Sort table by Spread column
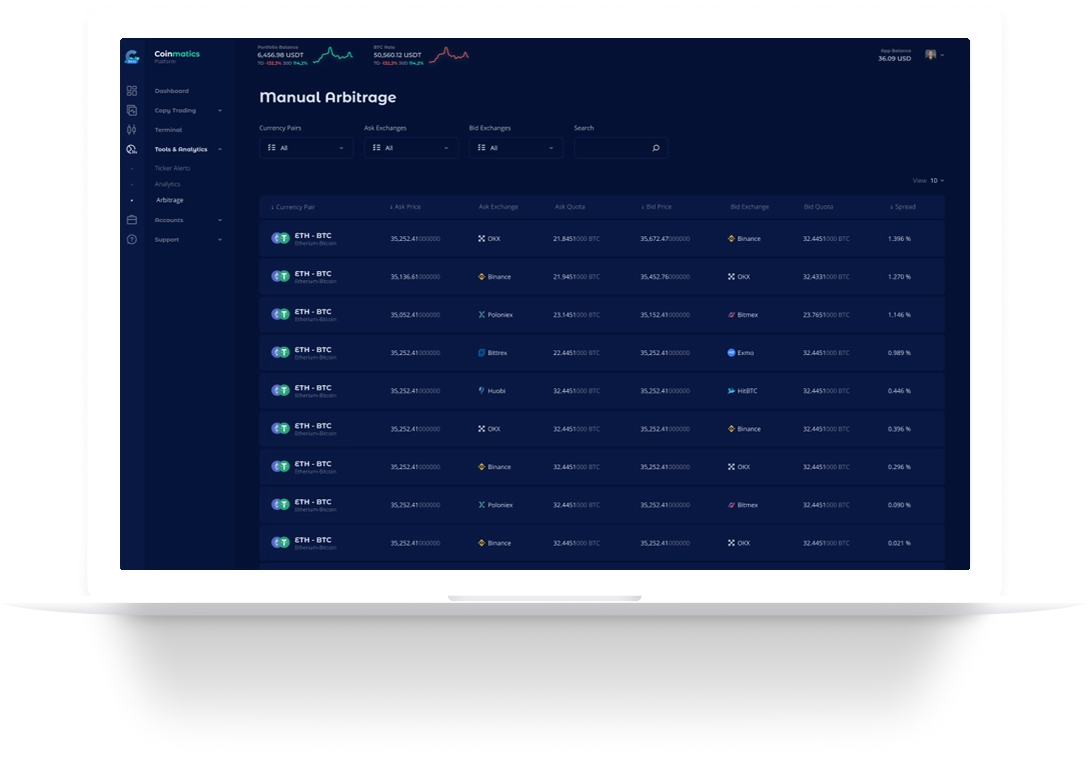This screenshot has height=768, width=1088. click(x=903, y=207)
